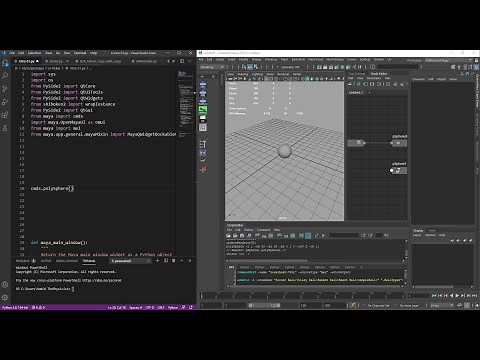Screen dimensions: 480x360
Task: Open the Mesh Tools menu in Maya
Action: [x=315, y=59]
